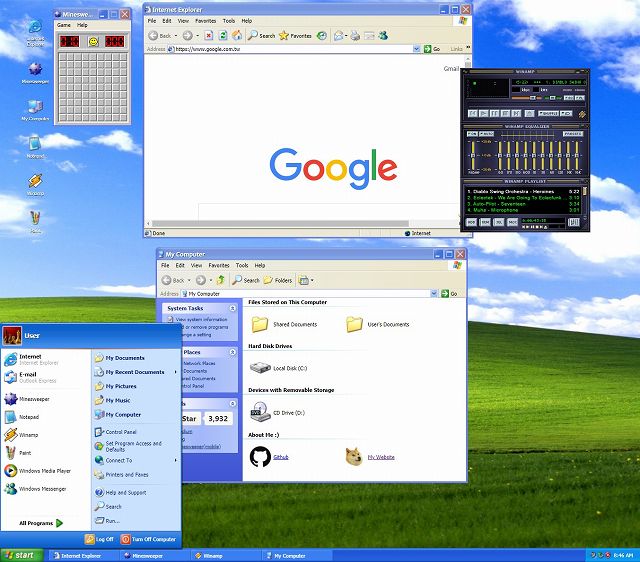Open Mail dropdown arrow in Internet Explorer toolbar
Viewport: 640px width, 562px height.
coord(346,36)
